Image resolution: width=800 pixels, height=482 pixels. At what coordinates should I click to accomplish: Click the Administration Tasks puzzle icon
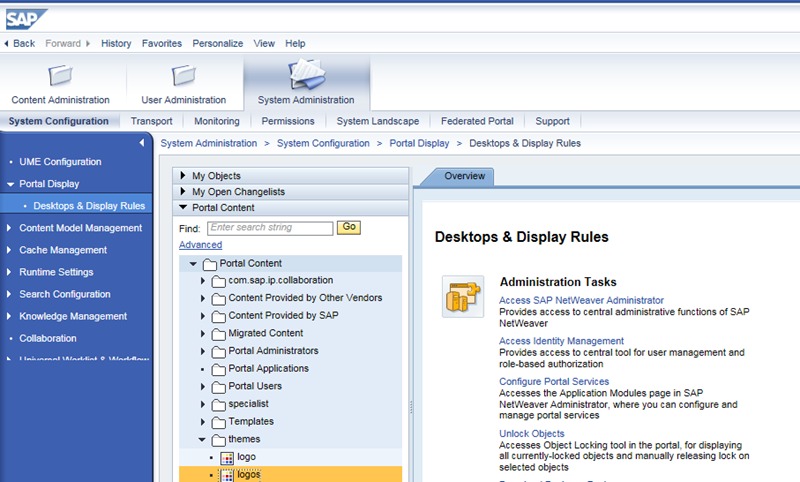tap(463, 297)
